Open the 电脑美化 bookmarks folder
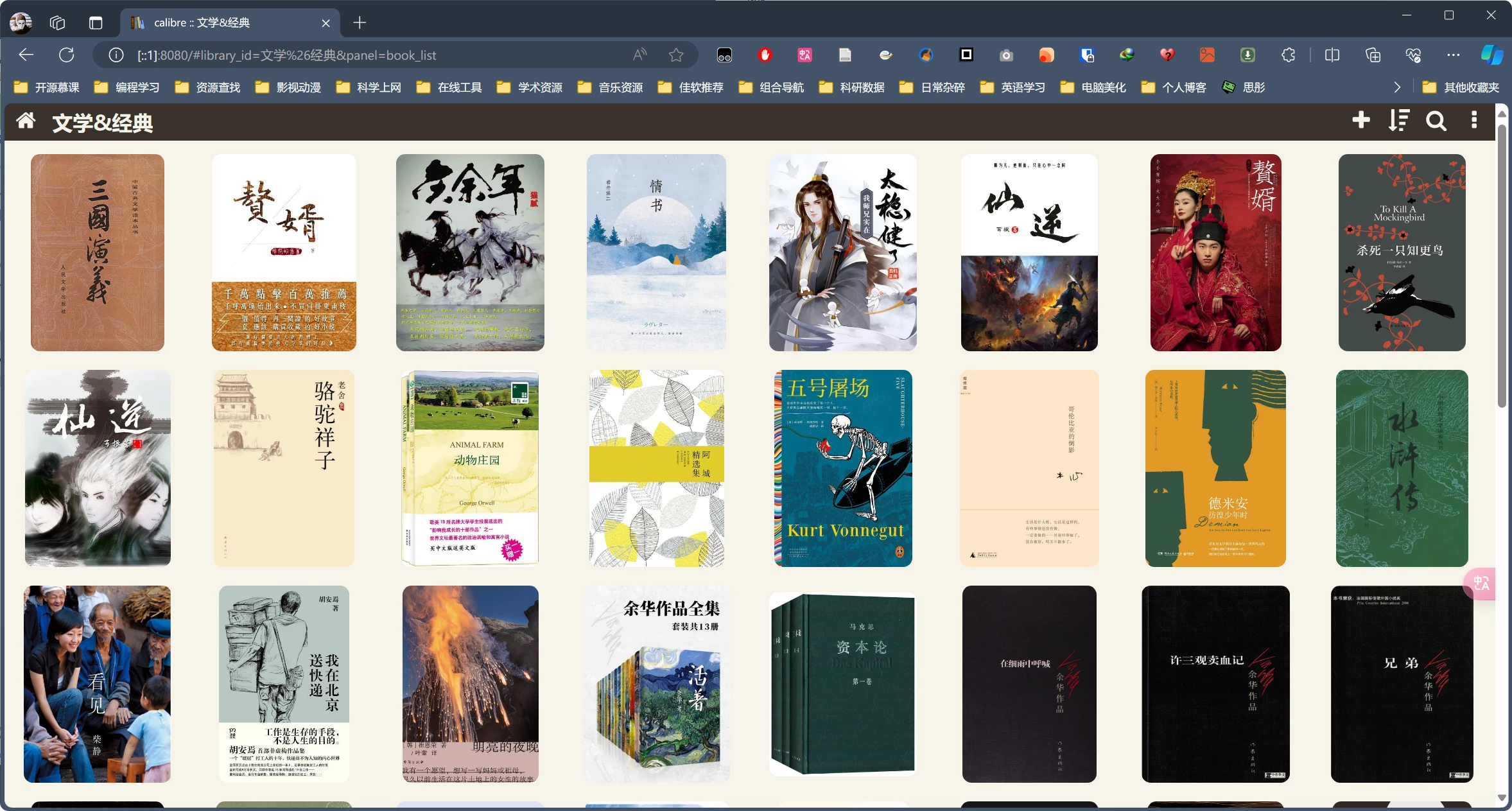The width and height of the screenshot is (1512, 811). (1093, 87)
